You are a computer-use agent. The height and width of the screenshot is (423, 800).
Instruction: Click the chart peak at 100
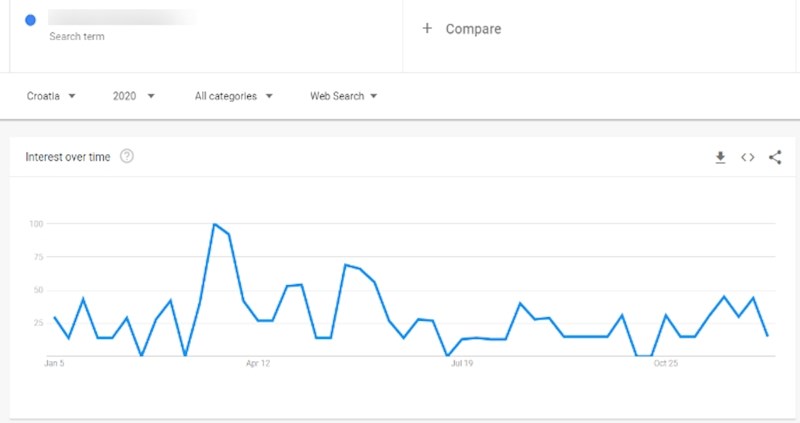pos(214,224)
